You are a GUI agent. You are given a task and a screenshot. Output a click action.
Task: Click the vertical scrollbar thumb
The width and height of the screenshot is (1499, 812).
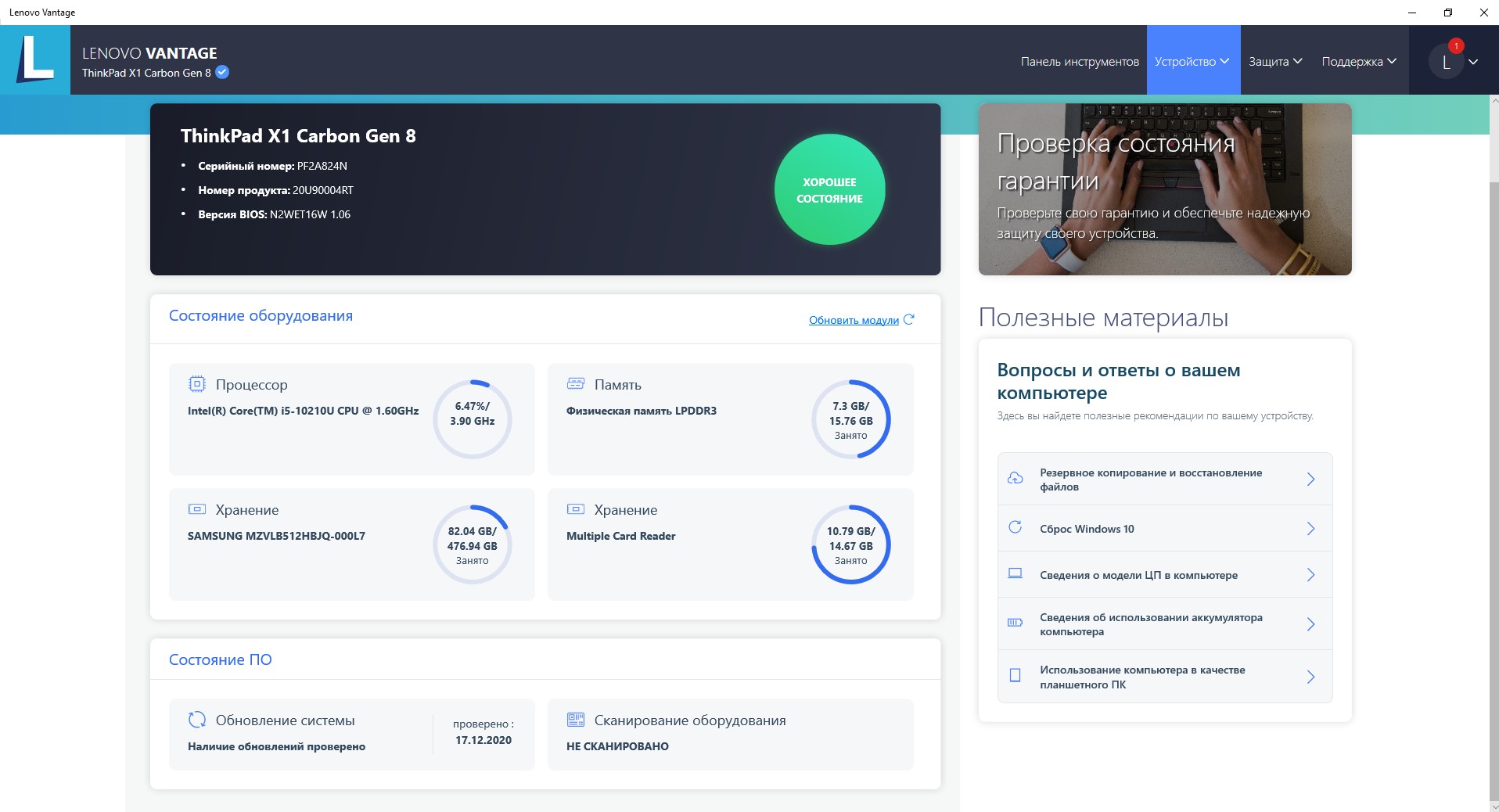point(1494,493)
